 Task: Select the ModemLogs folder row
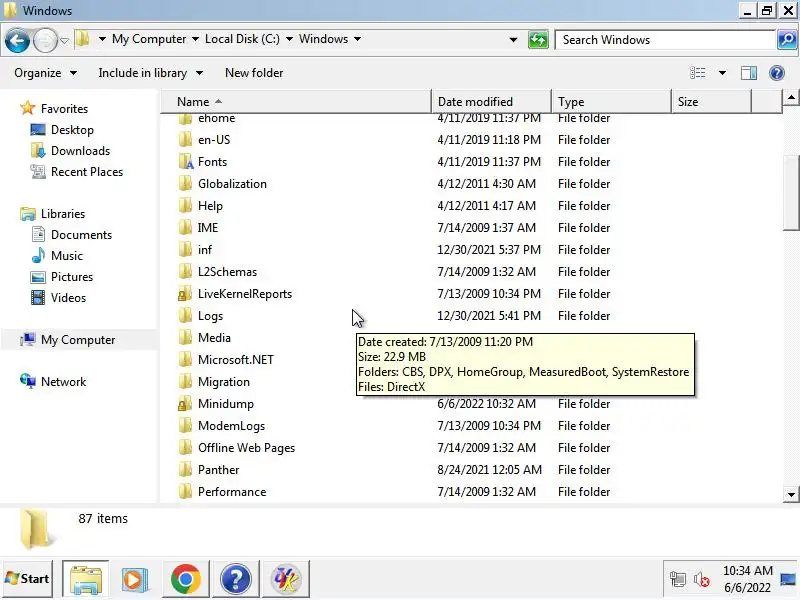[x=471, y=426]
